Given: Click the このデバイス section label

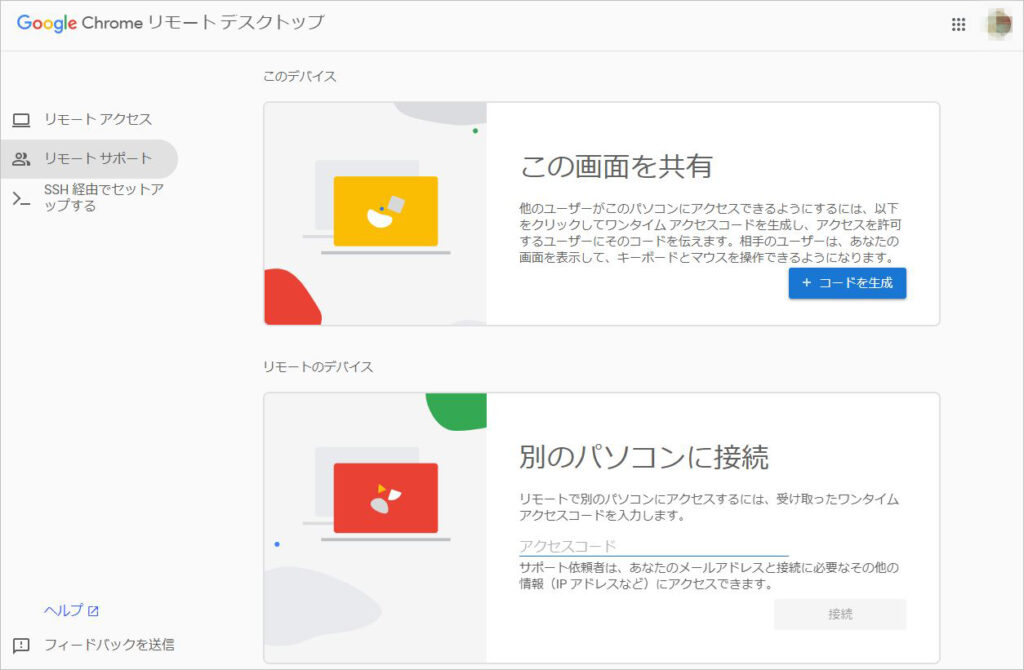Looking at the screenshot, I should click(300, 76).
